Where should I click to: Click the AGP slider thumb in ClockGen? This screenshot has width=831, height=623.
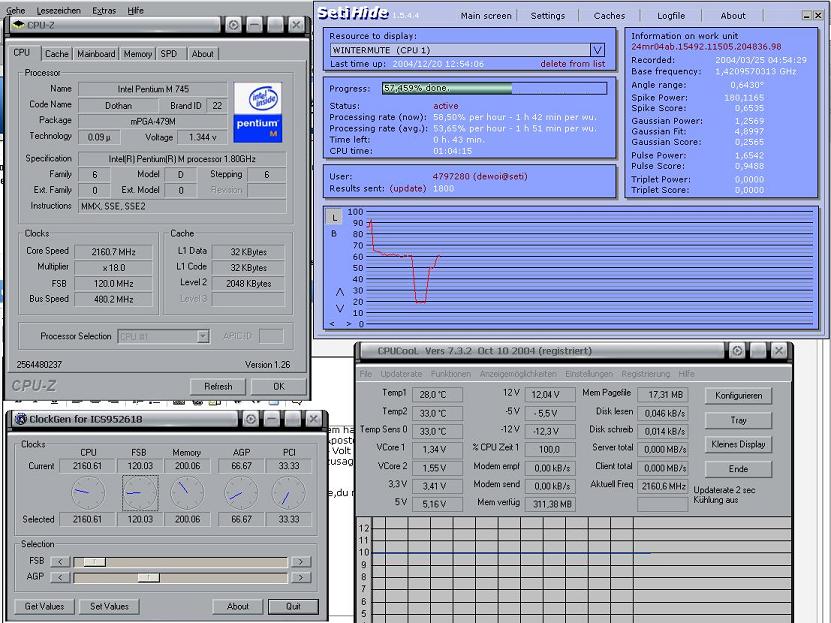tap(148, 577)
